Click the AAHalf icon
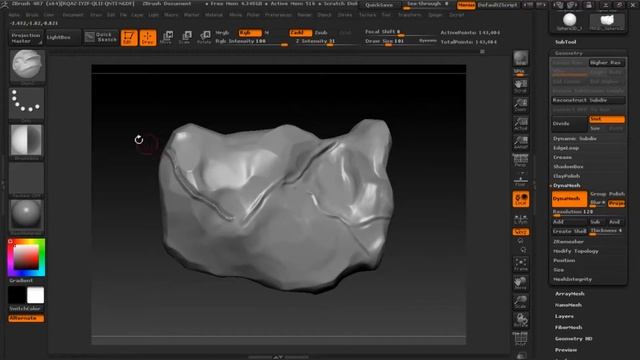Viewport: 640px width, 360px height. pos(520,142)
